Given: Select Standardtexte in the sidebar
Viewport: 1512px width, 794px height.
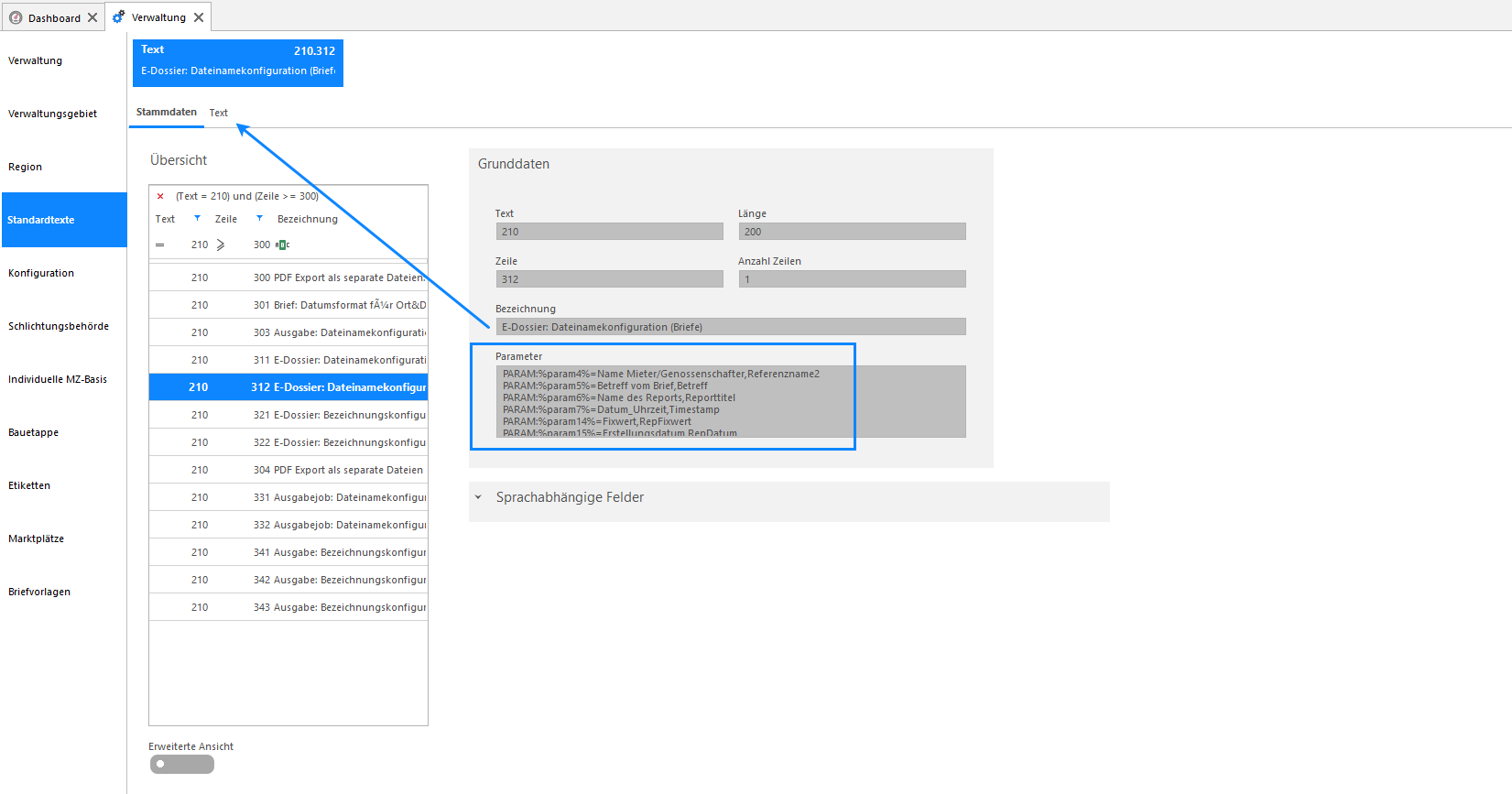Looking at the screenshot, I should (x=64, y=220).
